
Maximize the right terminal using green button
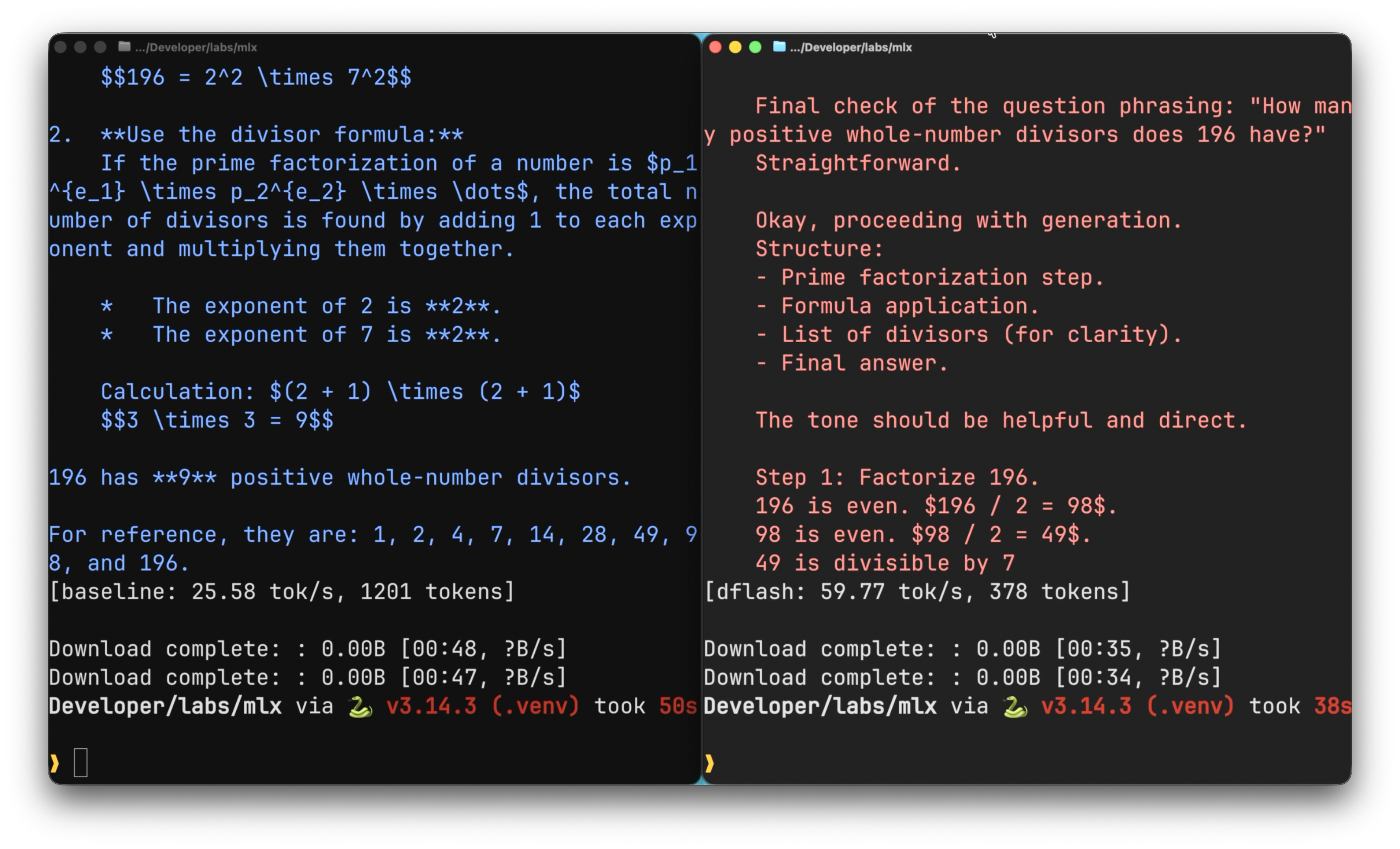[755, 47]
